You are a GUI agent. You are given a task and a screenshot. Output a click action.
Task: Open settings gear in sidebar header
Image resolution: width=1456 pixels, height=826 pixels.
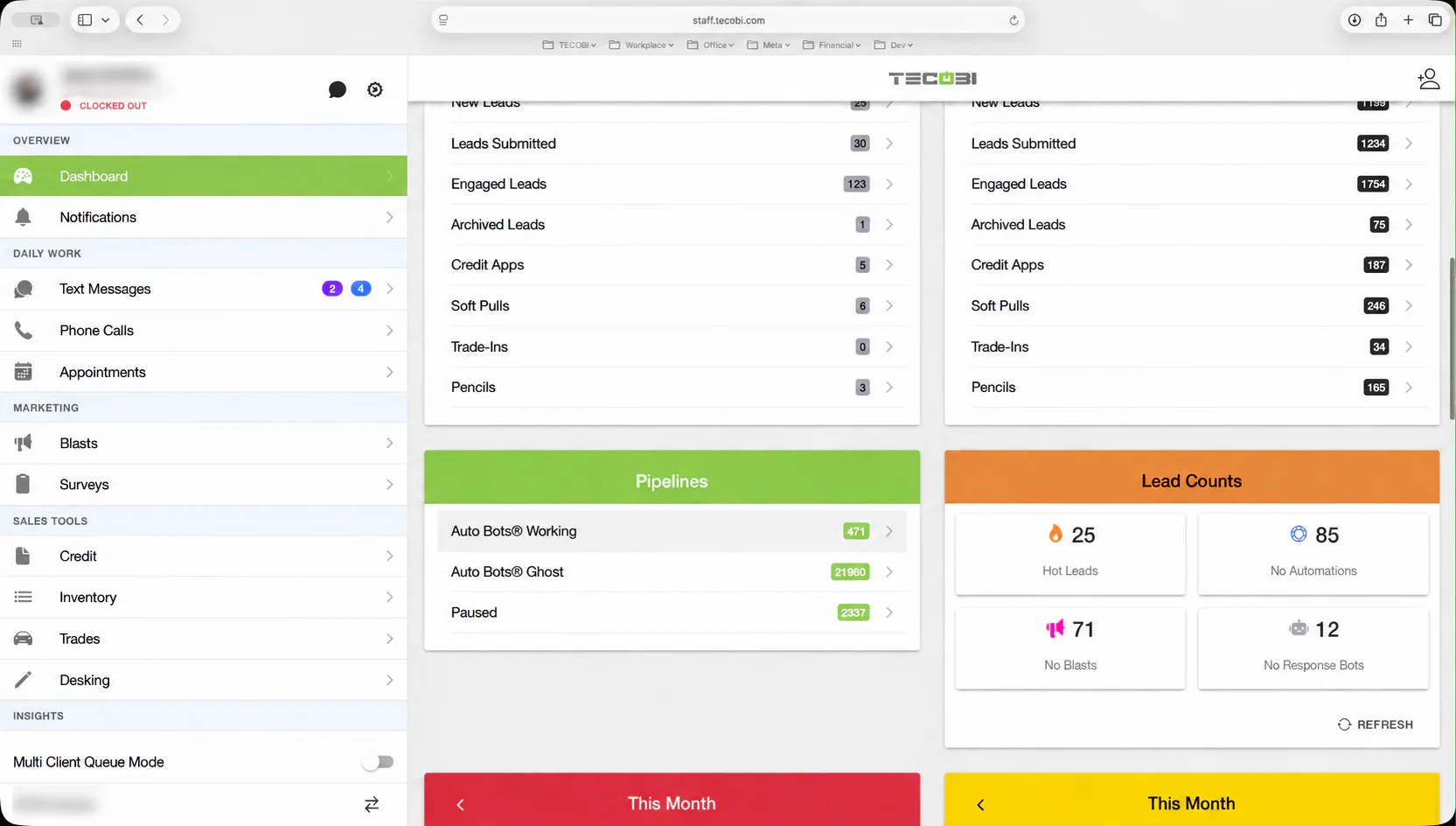pyautogui.click(x=375, y=89)
